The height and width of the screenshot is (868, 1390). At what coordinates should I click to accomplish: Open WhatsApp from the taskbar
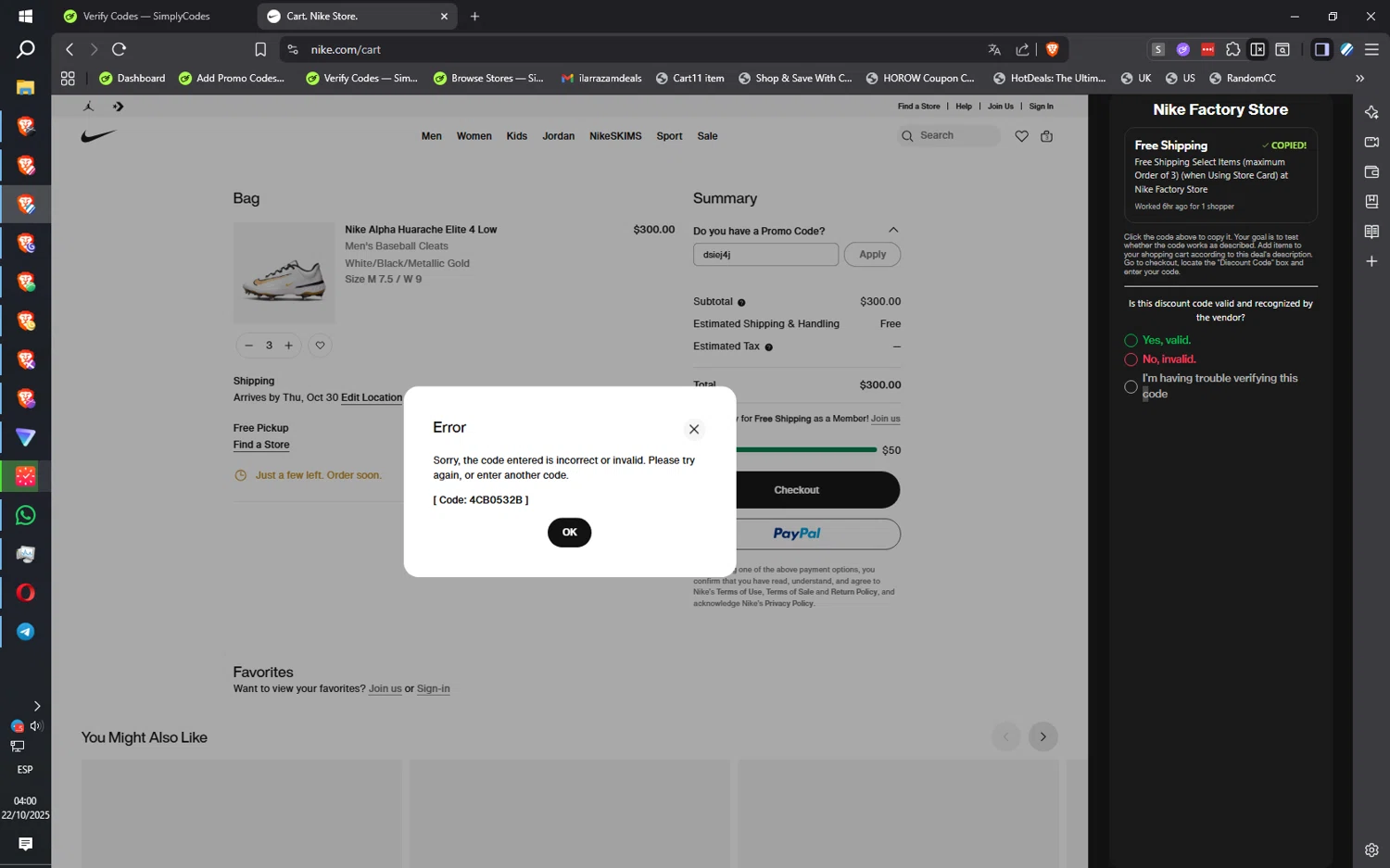click(25, 516)
